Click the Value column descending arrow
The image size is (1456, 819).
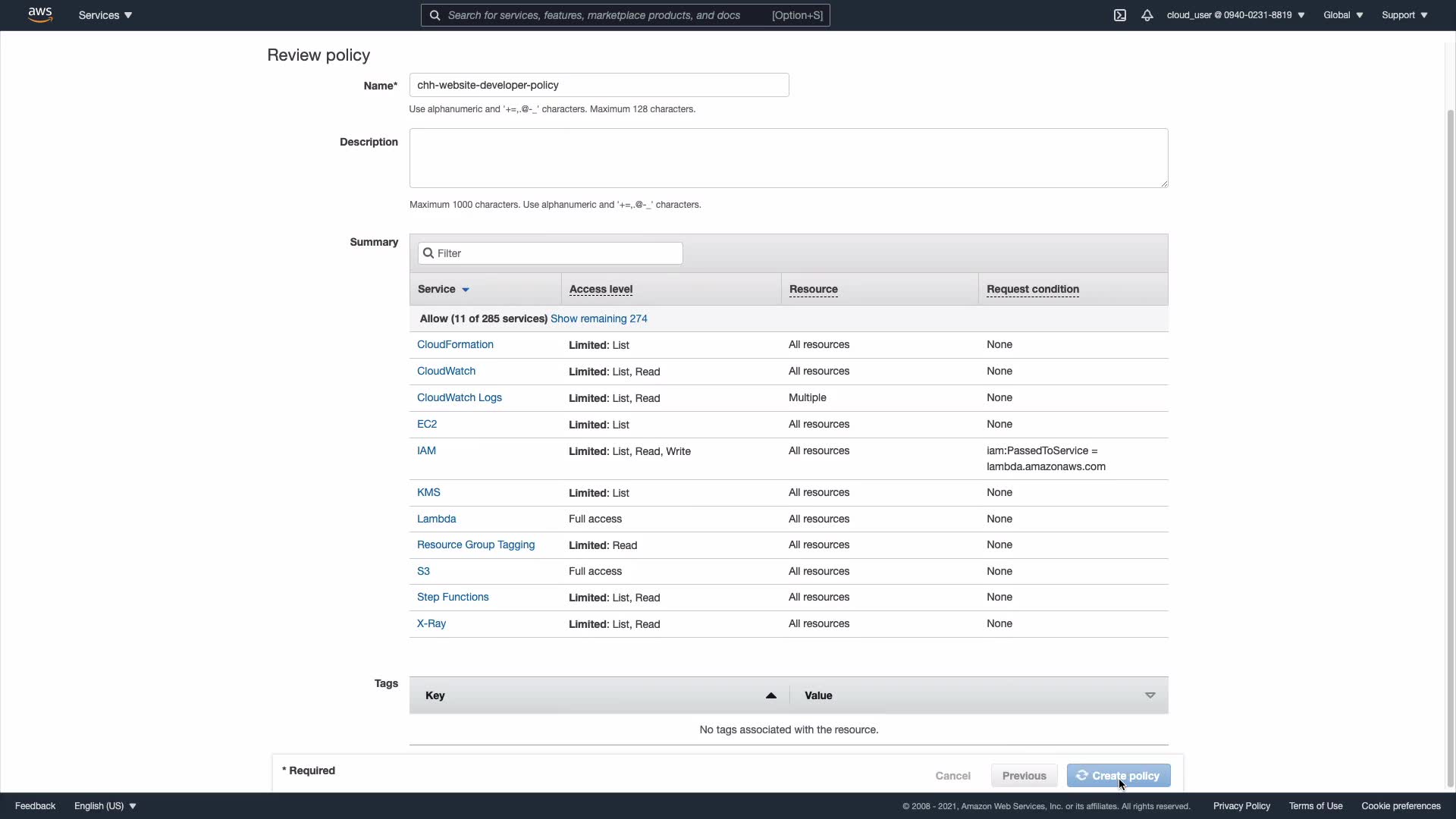tap(1150, 695)
